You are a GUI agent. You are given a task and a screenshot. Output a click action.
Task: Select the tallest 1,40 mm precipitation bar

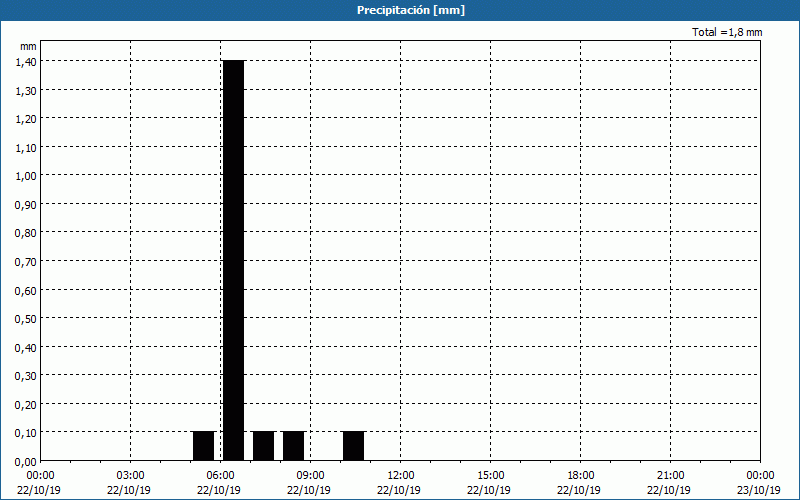point(234,260)
